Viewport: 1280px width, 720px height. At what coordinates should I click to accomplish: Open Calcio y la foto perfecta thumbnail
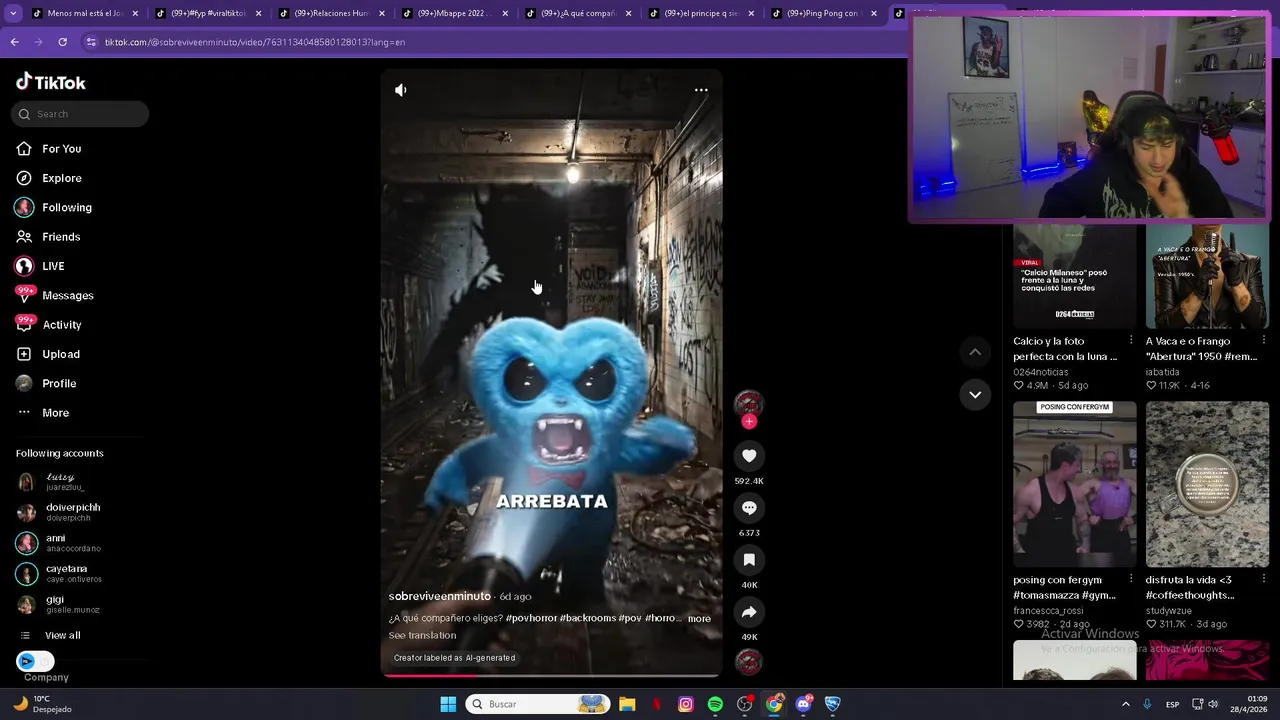click(x=1075, y=277)
